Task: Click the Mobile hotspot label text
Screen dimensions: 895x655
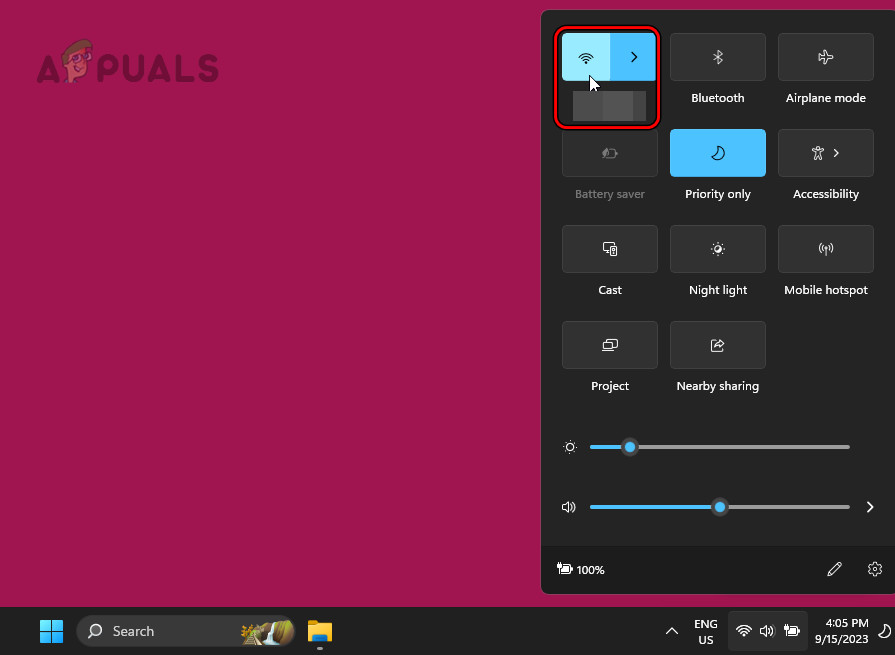Action: click(825, 290)
